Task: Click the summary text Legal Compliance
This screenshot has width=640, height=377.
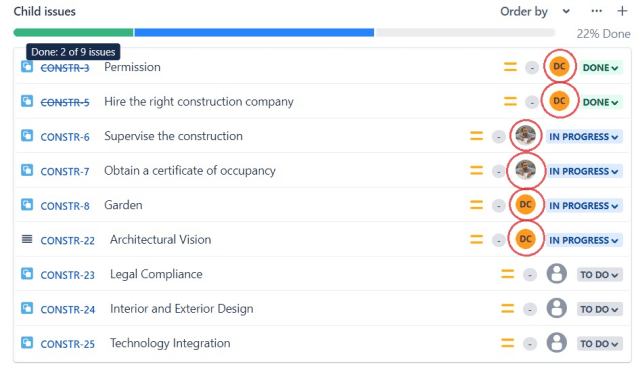Action: tap(156, 274)
